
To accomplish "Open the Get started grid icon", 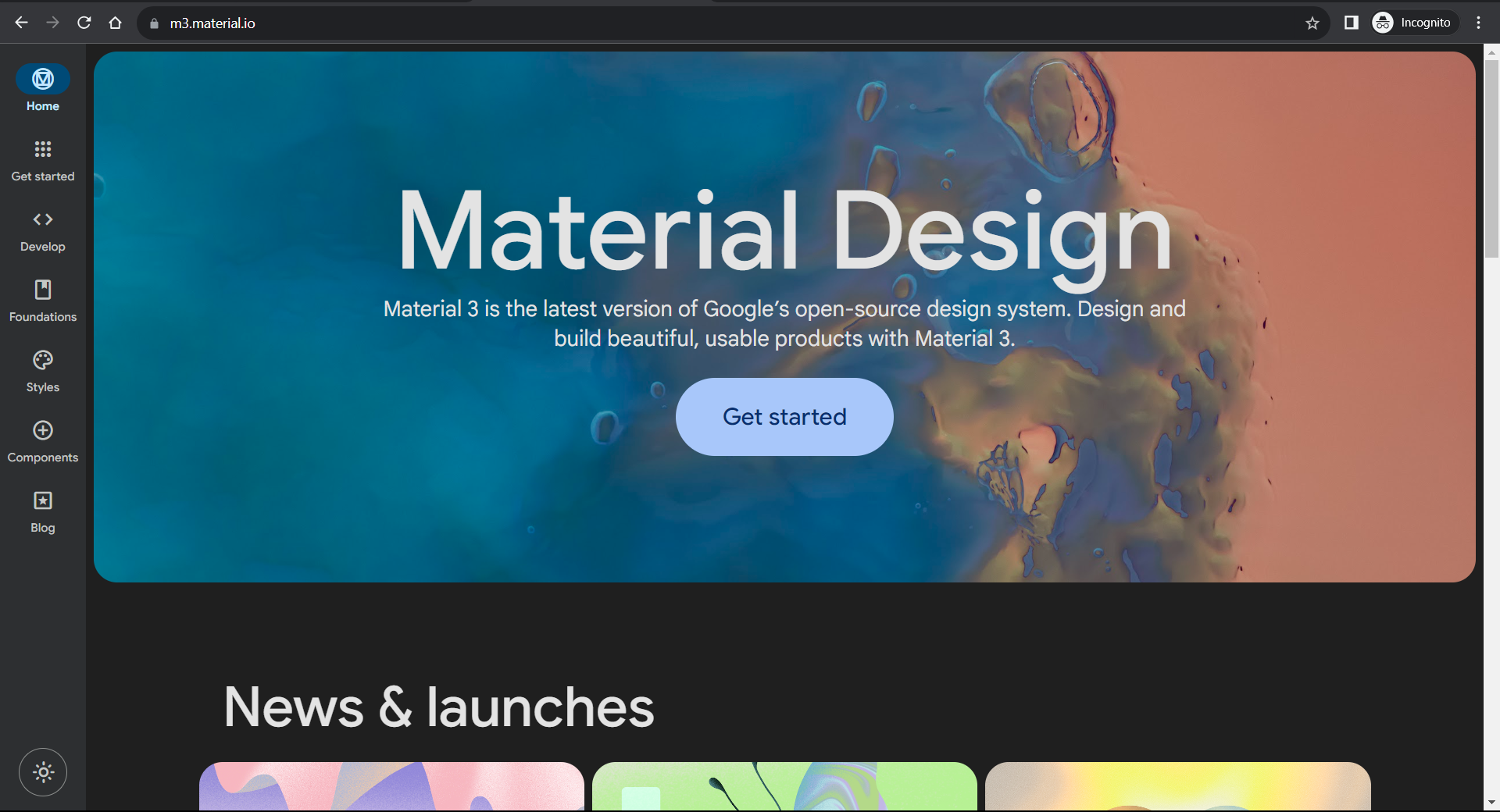I will click(x=43, y=149).
